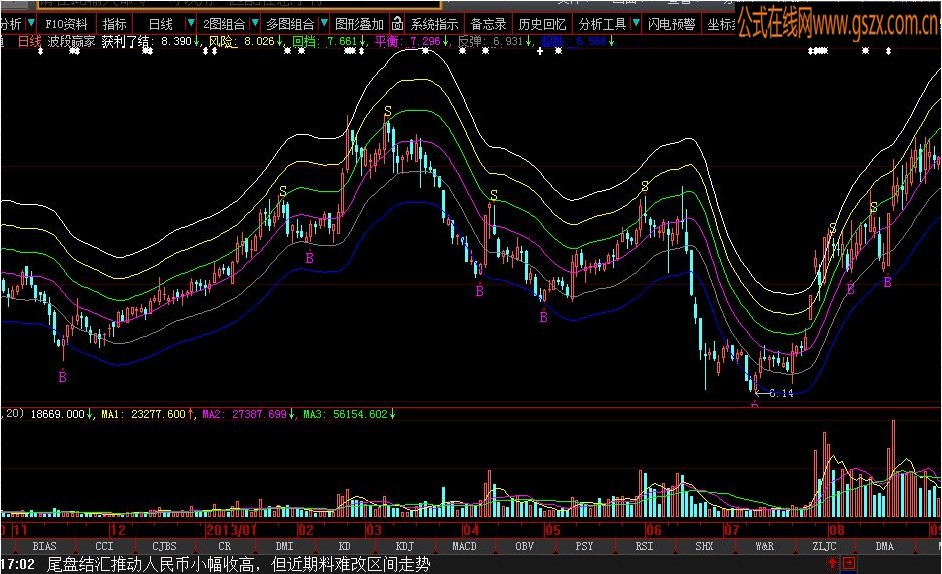Viewport: 942px width, 574px height.
Task: Open the F10资料 toolbar button
Action: [x=66, y=24]
